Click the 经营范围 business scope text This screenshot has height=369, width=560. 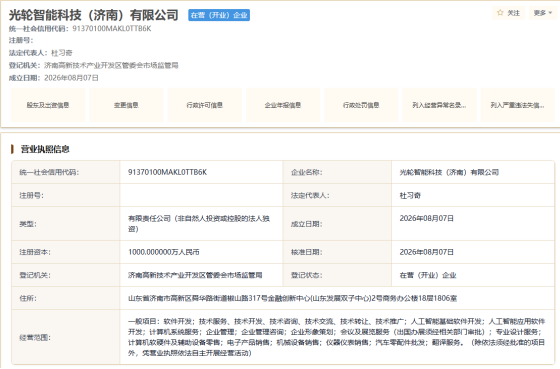tap(336, 337)
